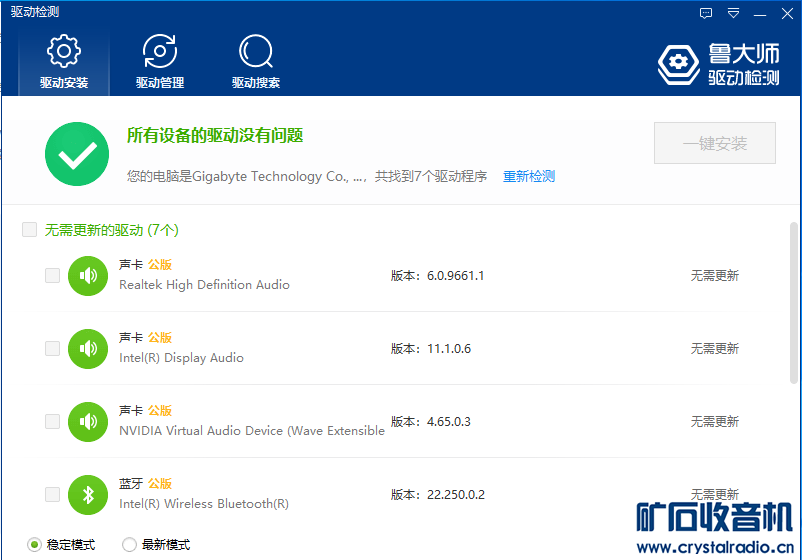Click the Intel Display Audio speaker icon

pos(88,349)
